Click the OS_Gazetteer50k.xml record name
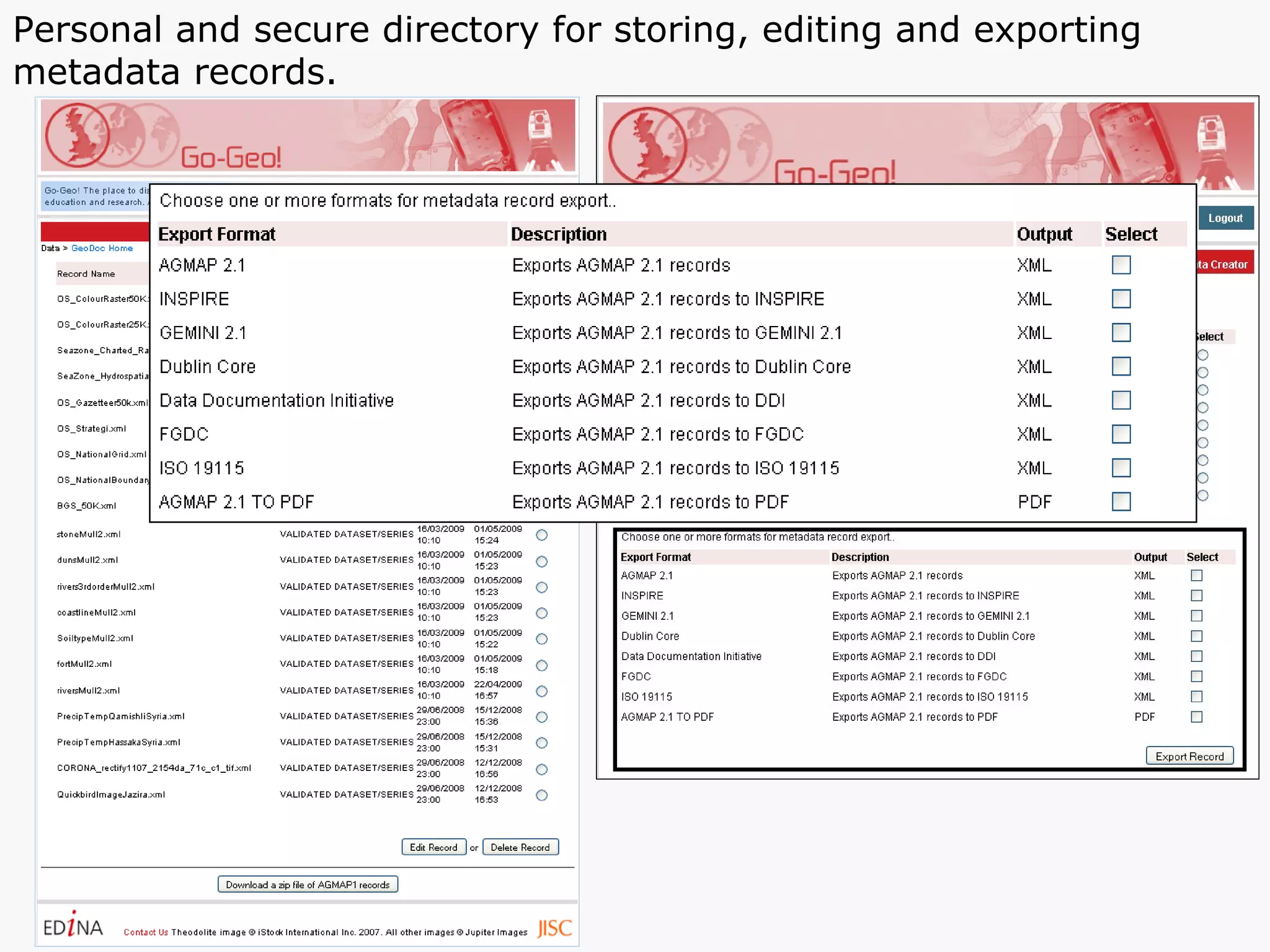This screenshot has height=952, width=1270. [x=102, y=403]
